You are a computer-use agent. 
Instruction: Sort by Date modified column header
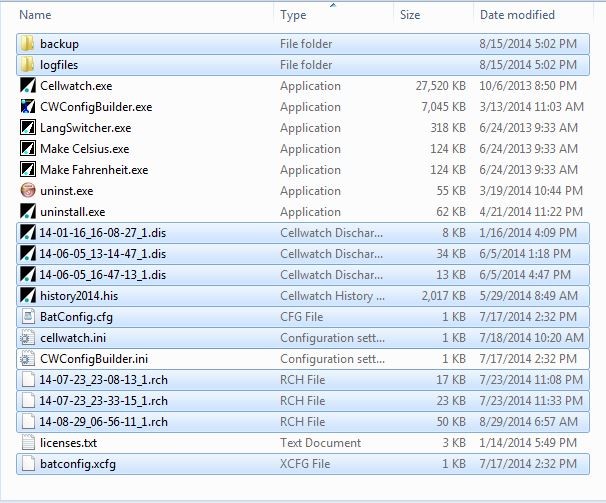pos(517,15)
